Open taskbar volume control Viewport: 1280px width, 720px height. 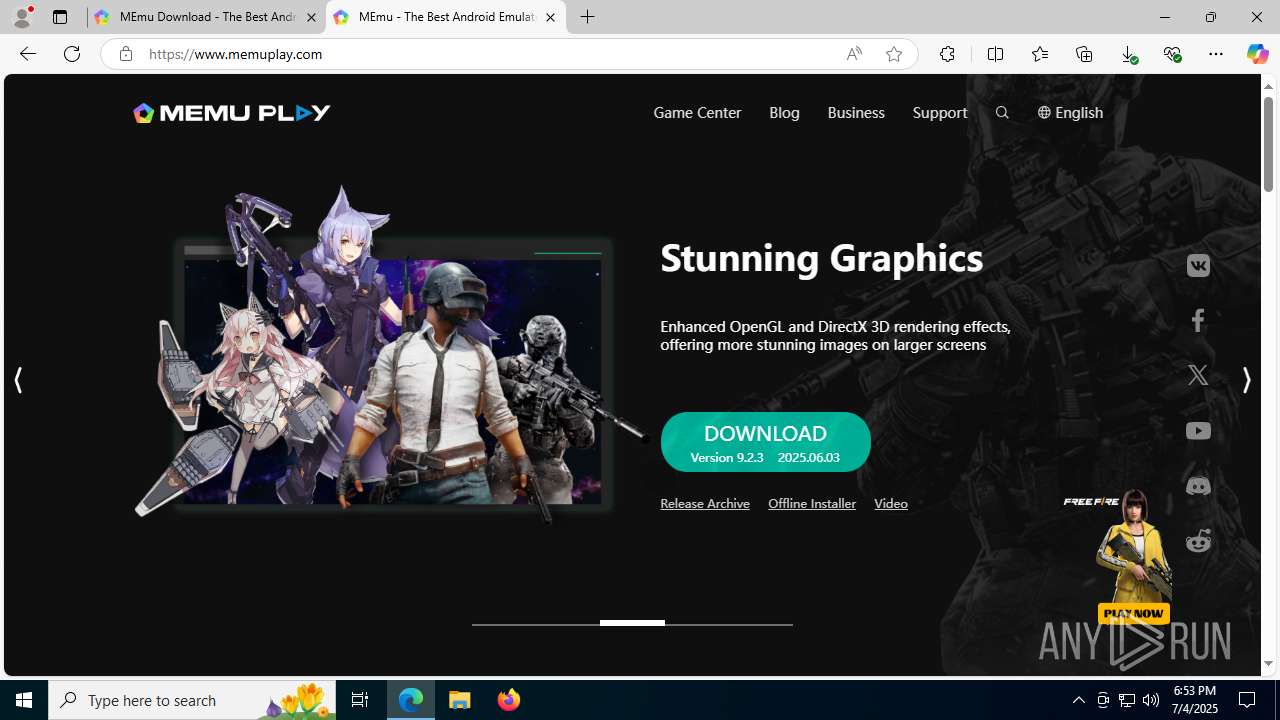[x=1151, y=700]
